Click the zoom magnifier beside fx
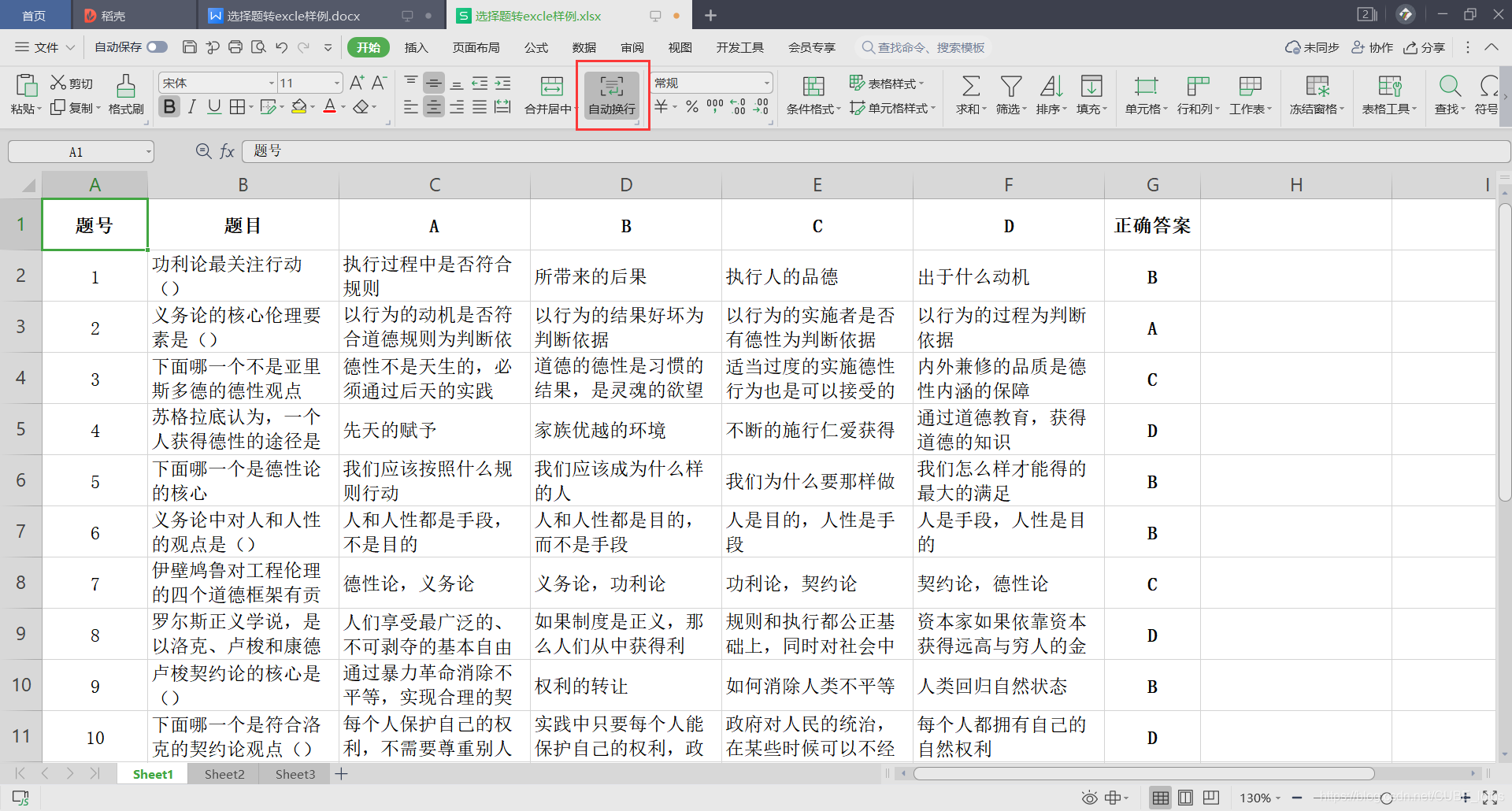Viewport: 1512px width, 811px height. (203, 150)
